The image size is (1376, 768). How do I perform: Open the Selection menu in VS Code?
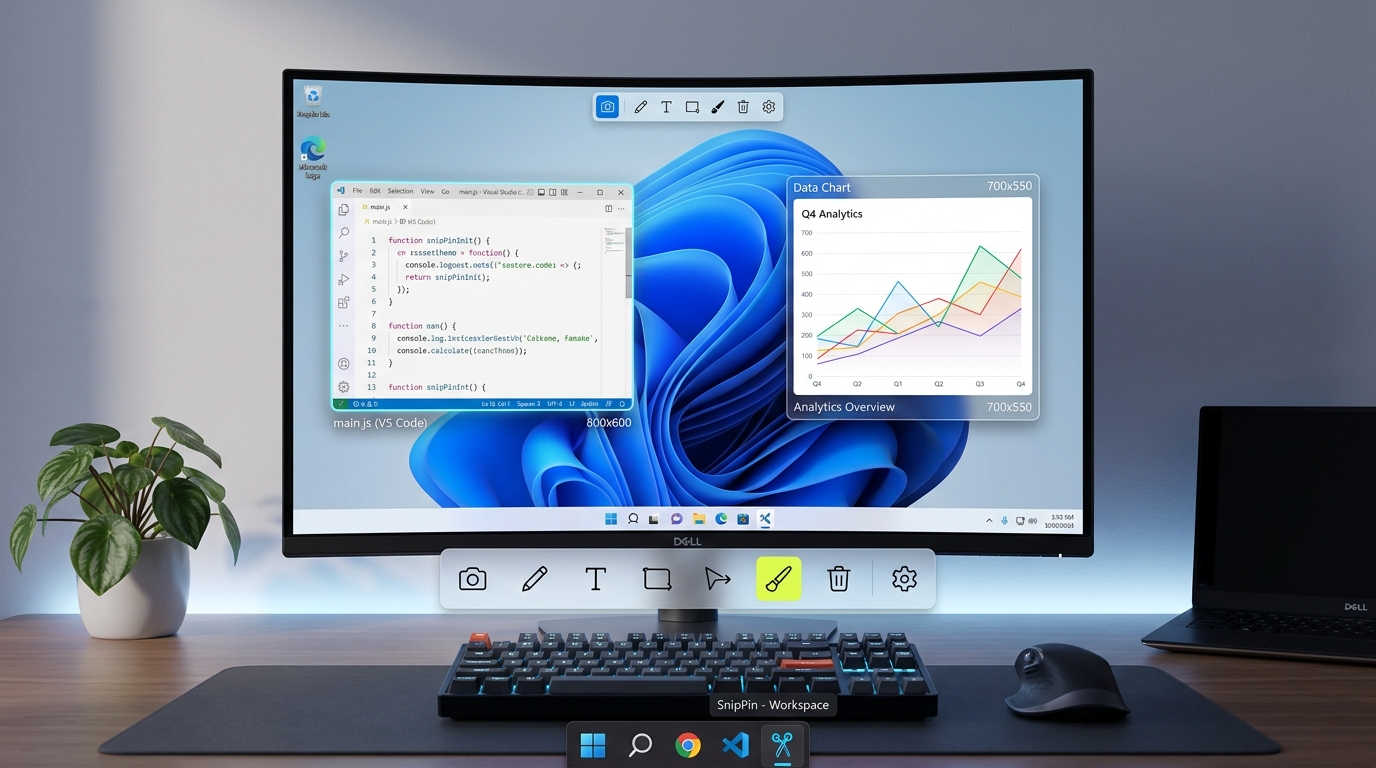400,191
